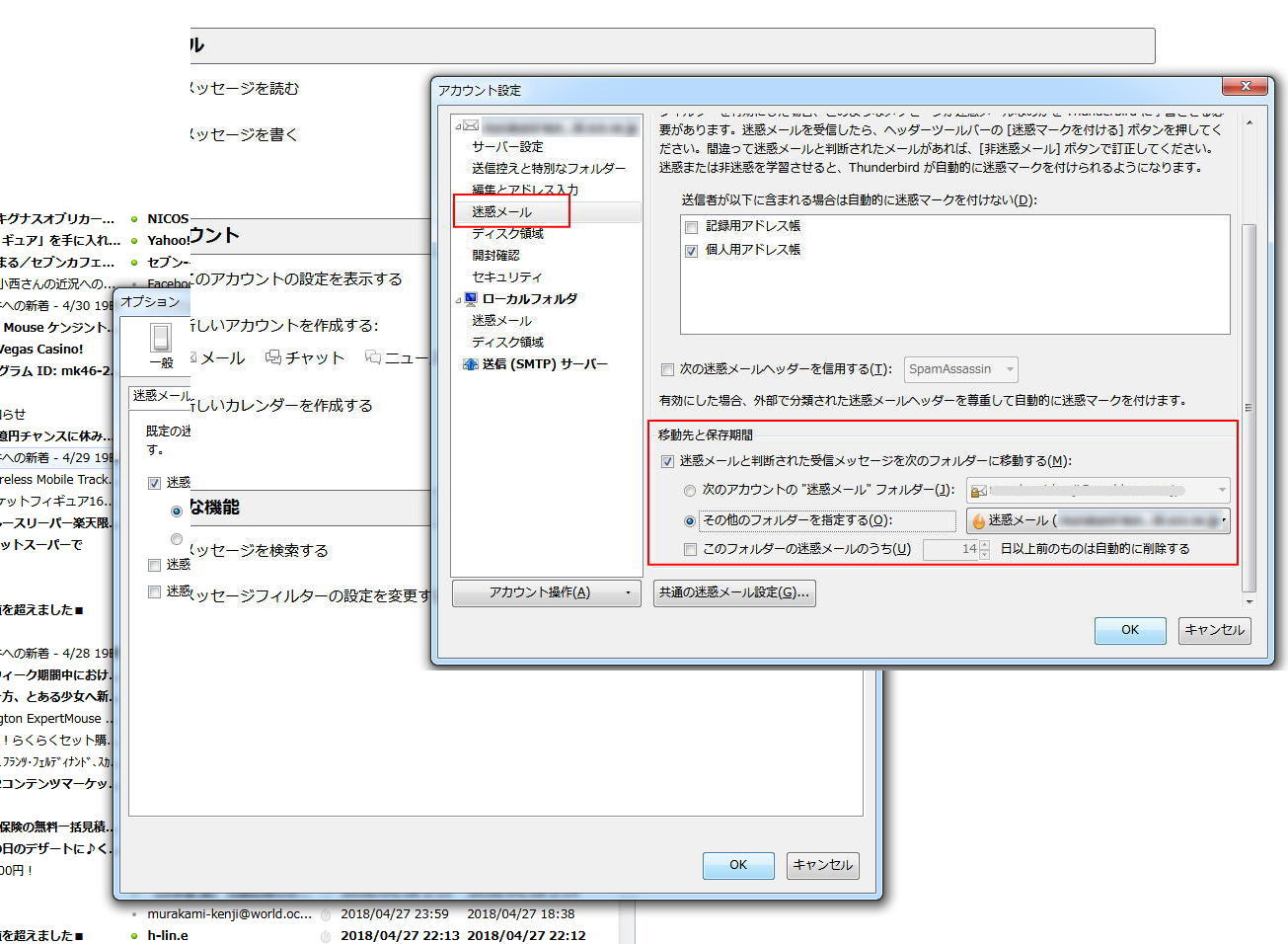Image resolution: width=1288 pixels, height=944 pixels.
Task: Toggle 迷惑メールと判断された受信メッセージ move checkbox
Action: coord(667,461)
